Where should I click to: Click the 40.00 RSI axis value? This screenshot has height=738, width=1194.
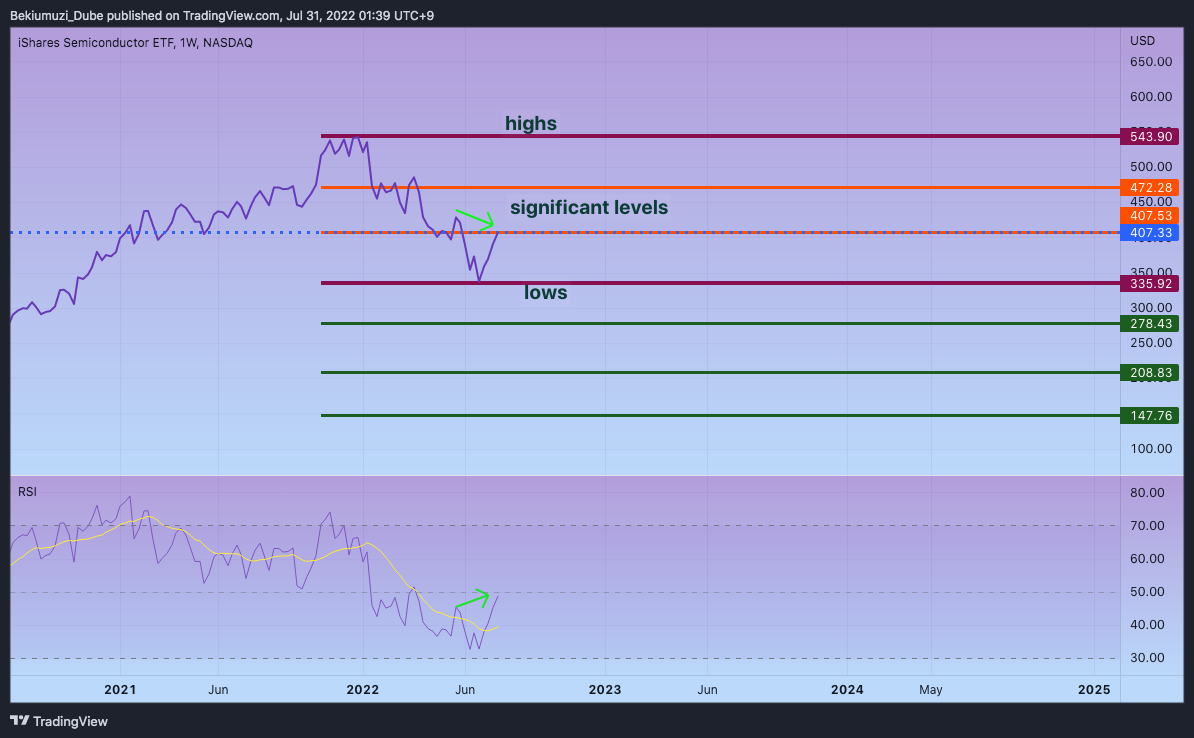click(1147, 625)
